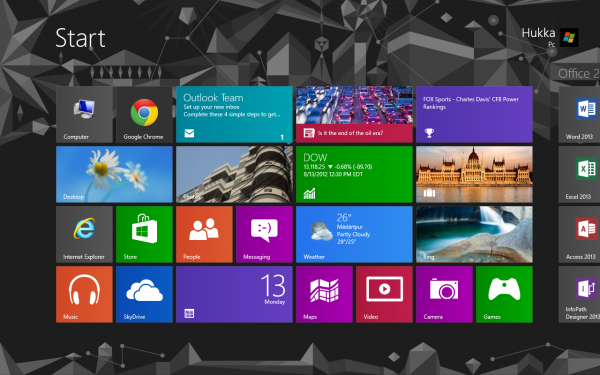Viewport: 600px width, 375px height.
Task: Open the Video tile
Action: point(384,294)
